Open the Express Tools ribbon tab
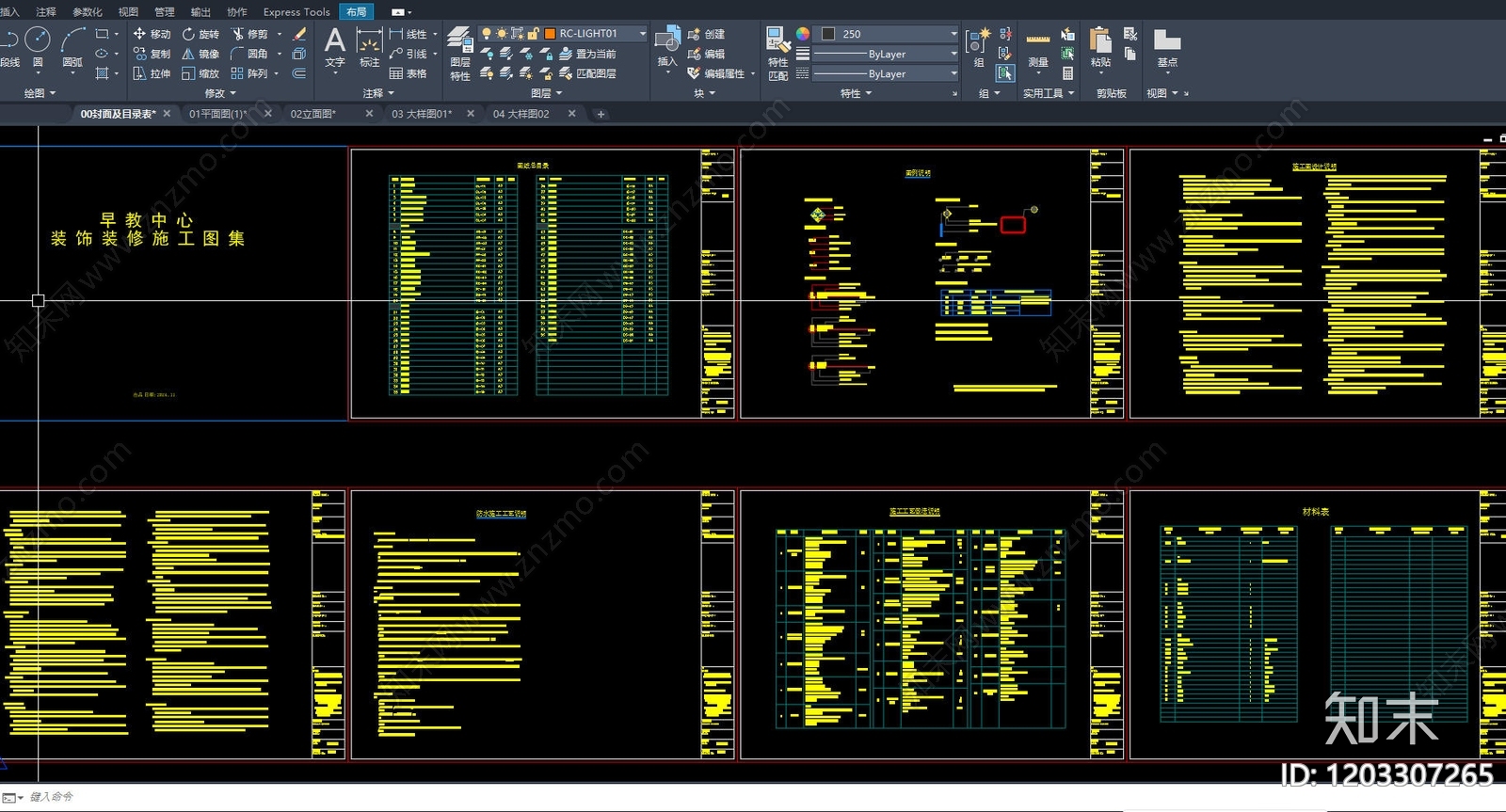1506x812 pixels. pos(296,12)
